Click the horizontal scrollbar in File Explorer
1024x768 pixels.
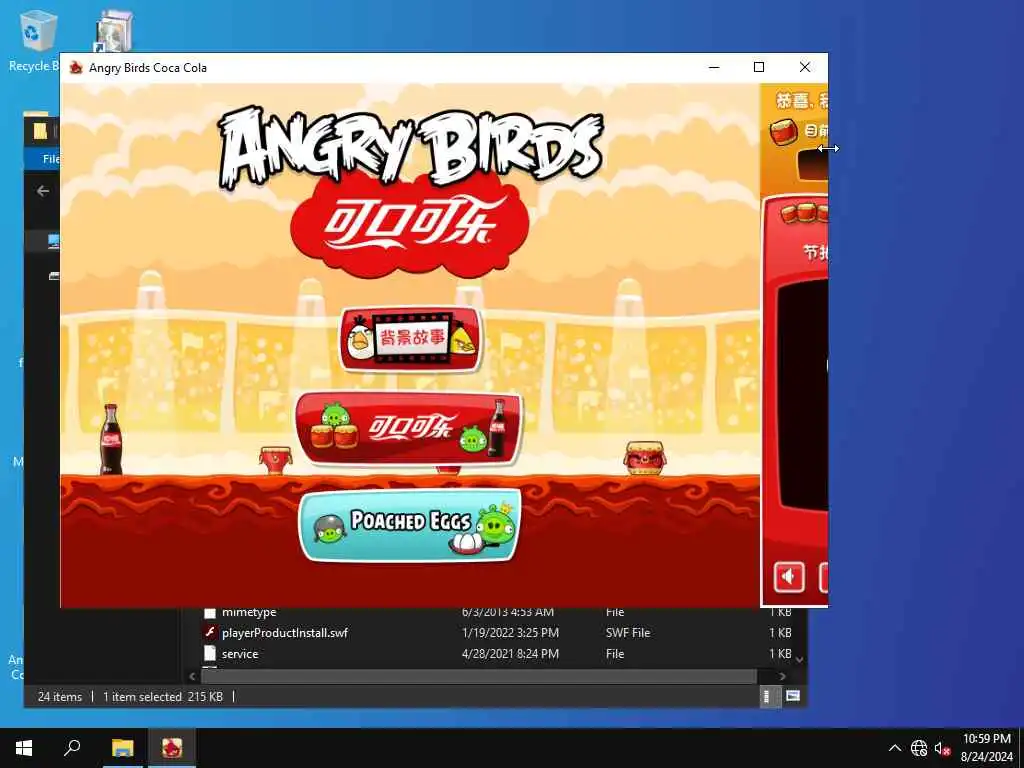click(478, 677)
